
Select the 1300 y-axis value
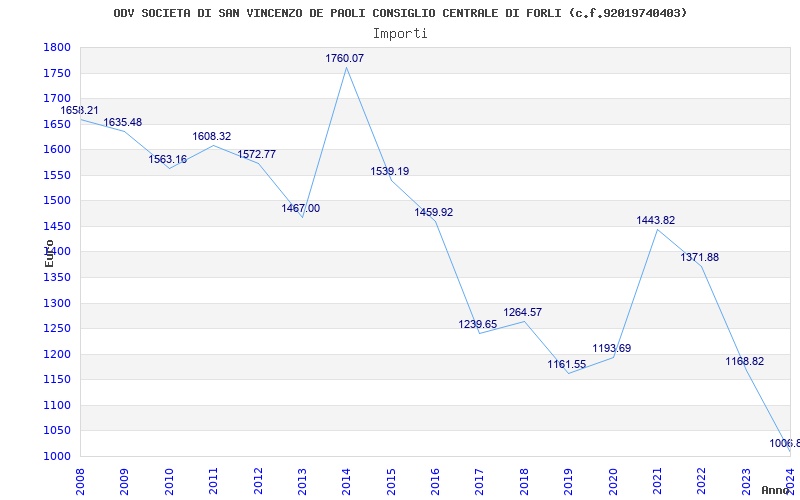click(57, 303)
